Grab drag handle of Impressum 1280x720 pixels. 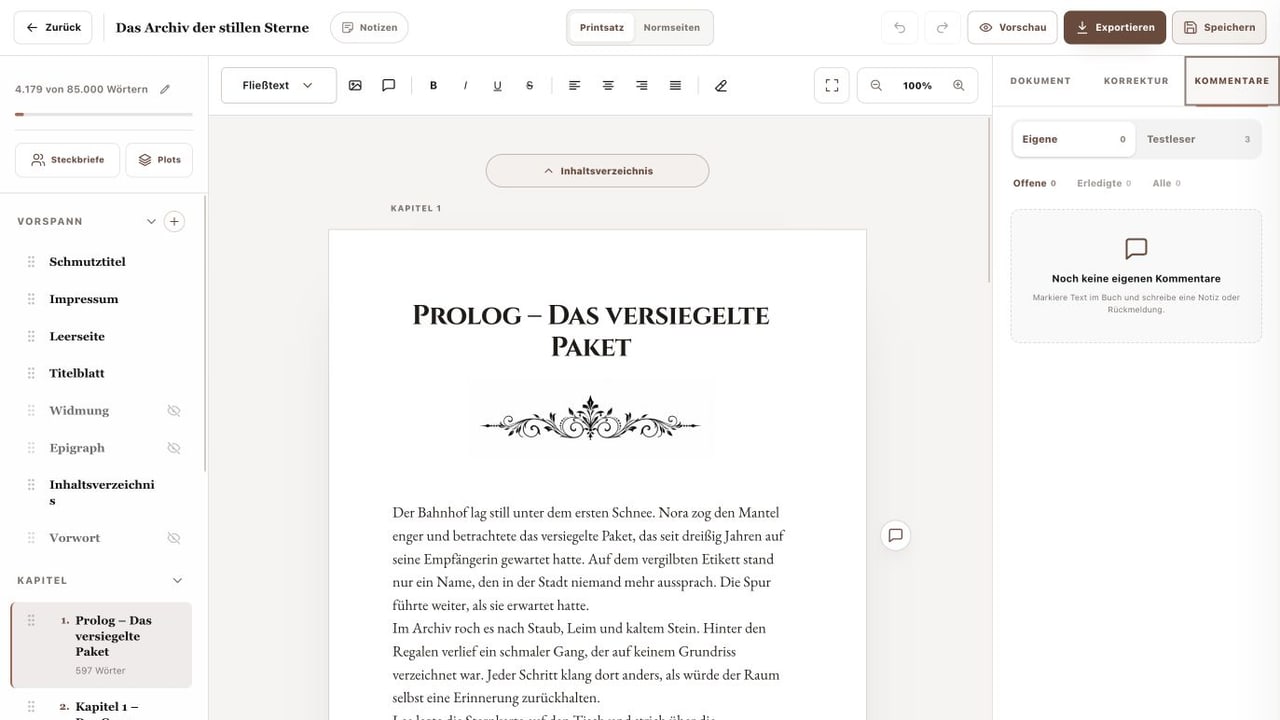click(x=31, y=299)
